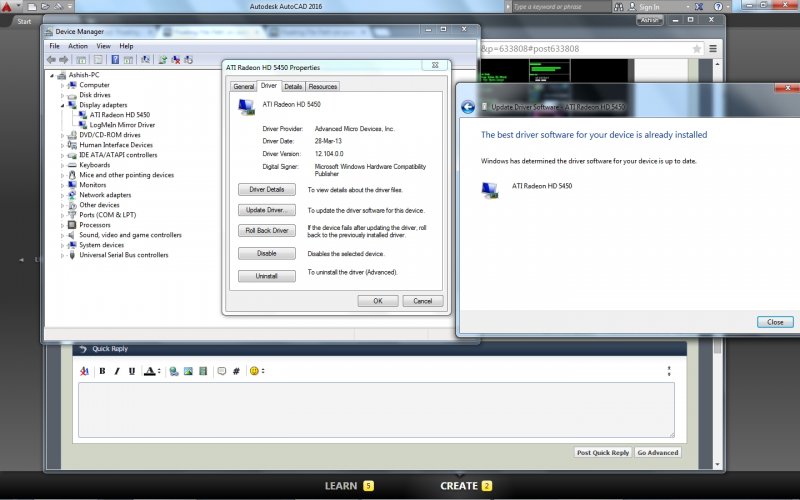The width and height of the screenshot is (800, 500).
Task: Click the Insert Video filmstrip icon
Action: [203, 371]
